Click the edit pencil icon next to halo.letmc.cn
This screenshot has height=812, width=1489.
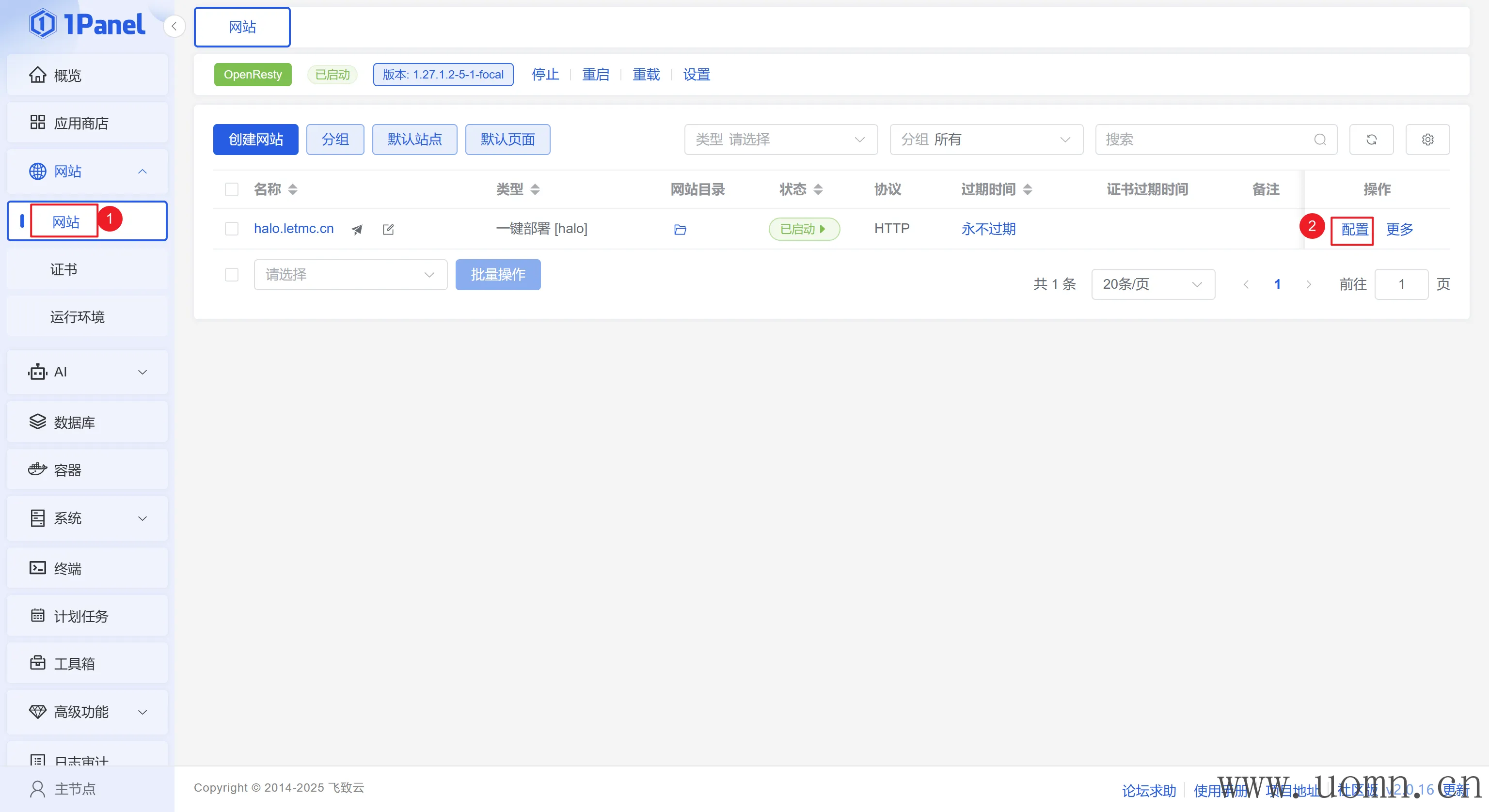[x=388, y=230]
